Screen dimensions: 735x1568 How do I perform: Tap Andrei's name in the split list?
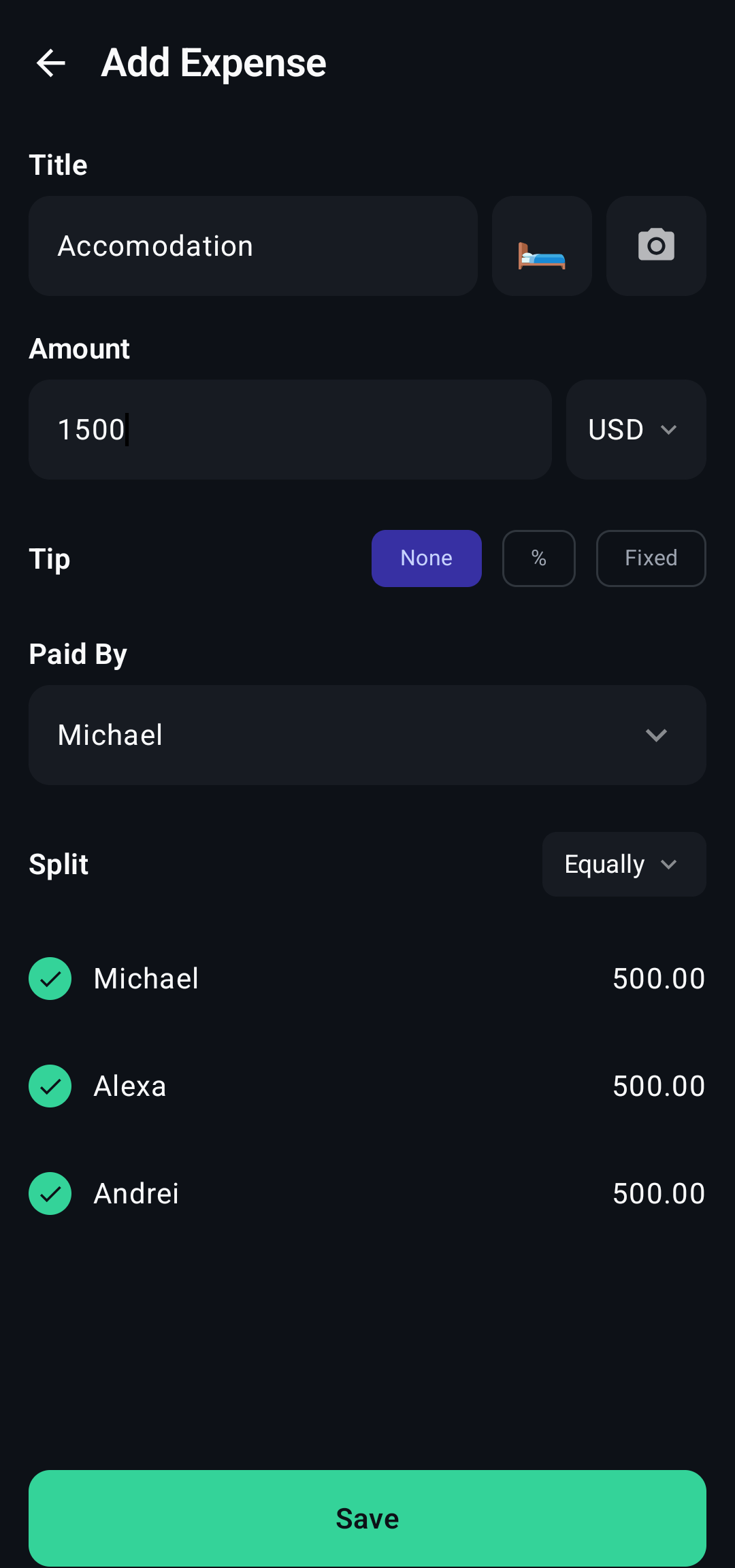pos(136,1194)
